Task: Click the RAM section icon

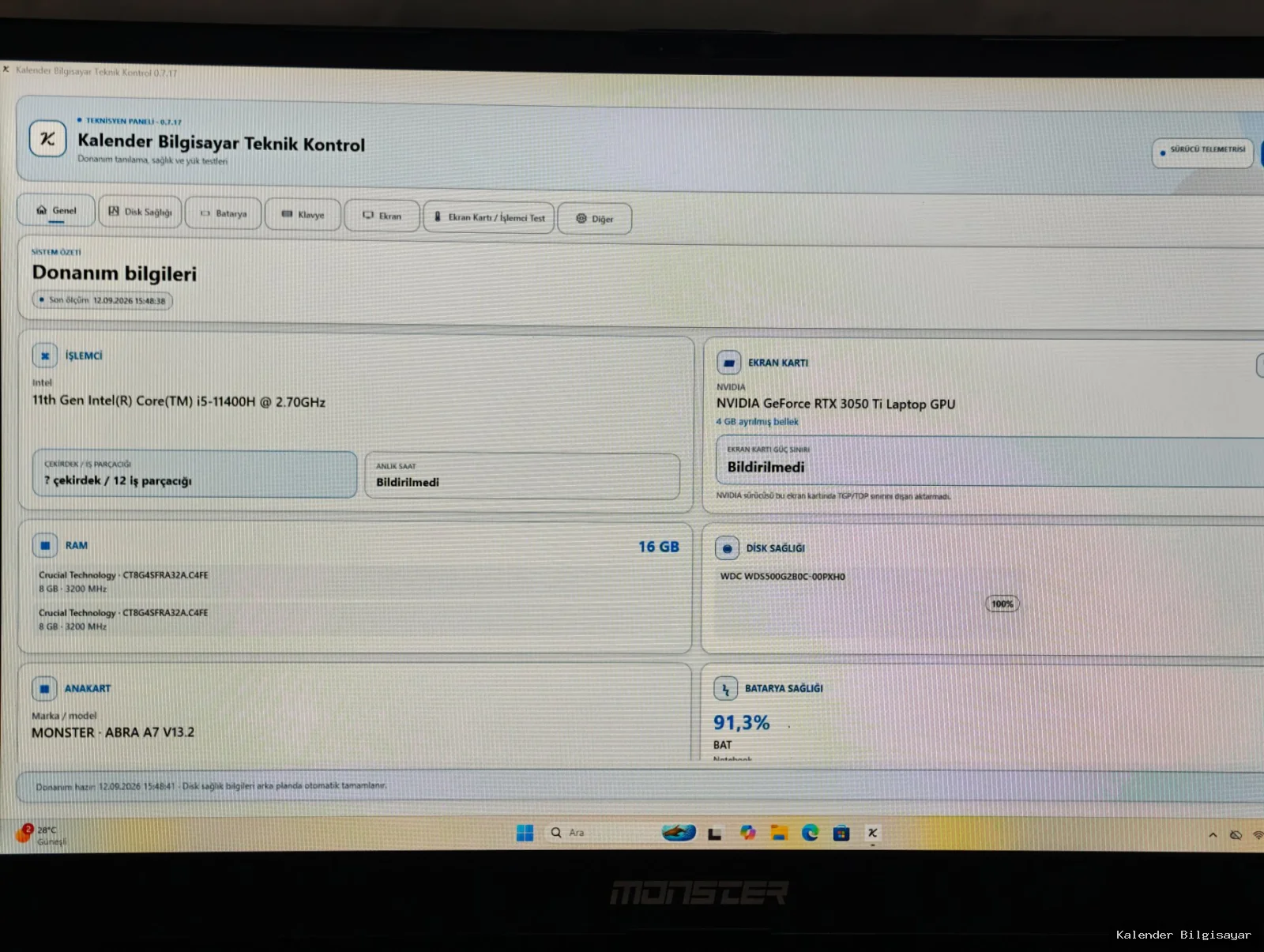Action: pyautogui.click(x=45, y=546)
